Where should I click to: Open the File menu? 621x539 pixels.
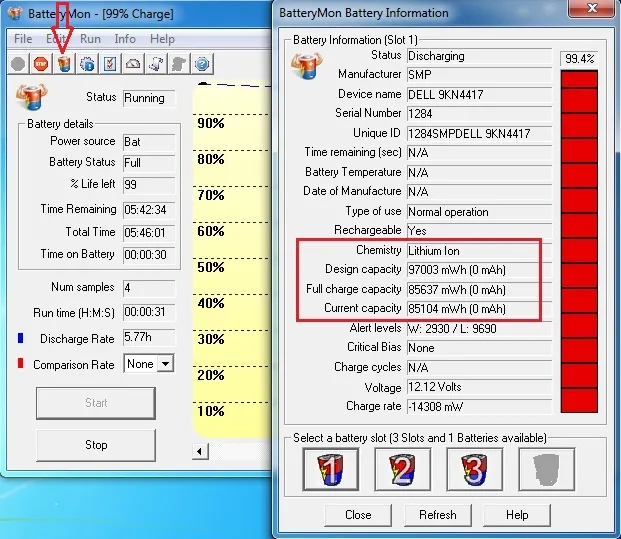pos(23,39)
